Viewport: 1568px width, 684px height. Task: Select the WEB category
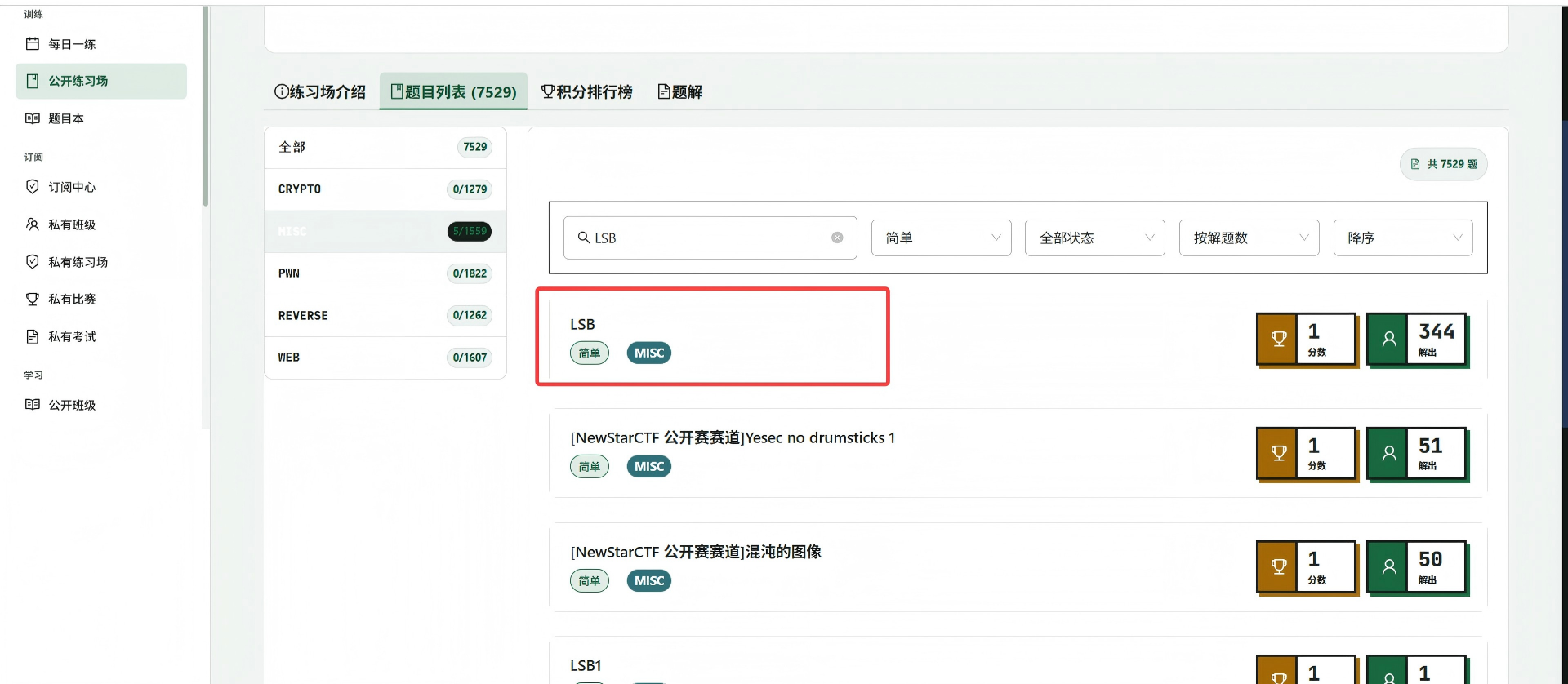tap(385, 358)
